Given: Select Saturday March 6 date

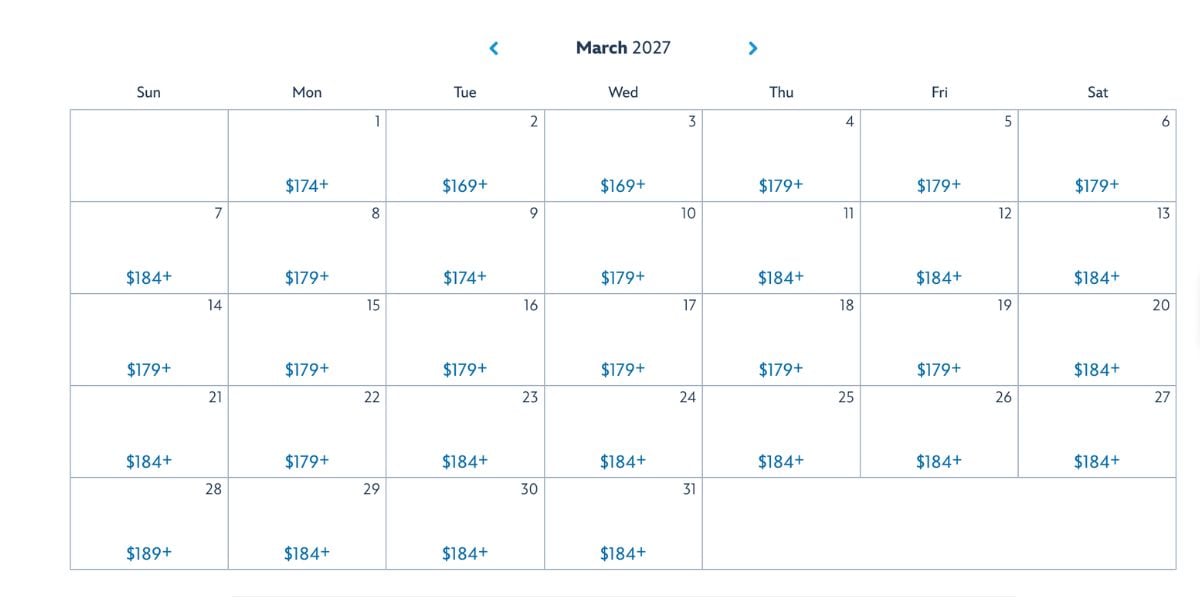Looking at the screenshot, I should pyautogui.click(x=1097, y=157).
